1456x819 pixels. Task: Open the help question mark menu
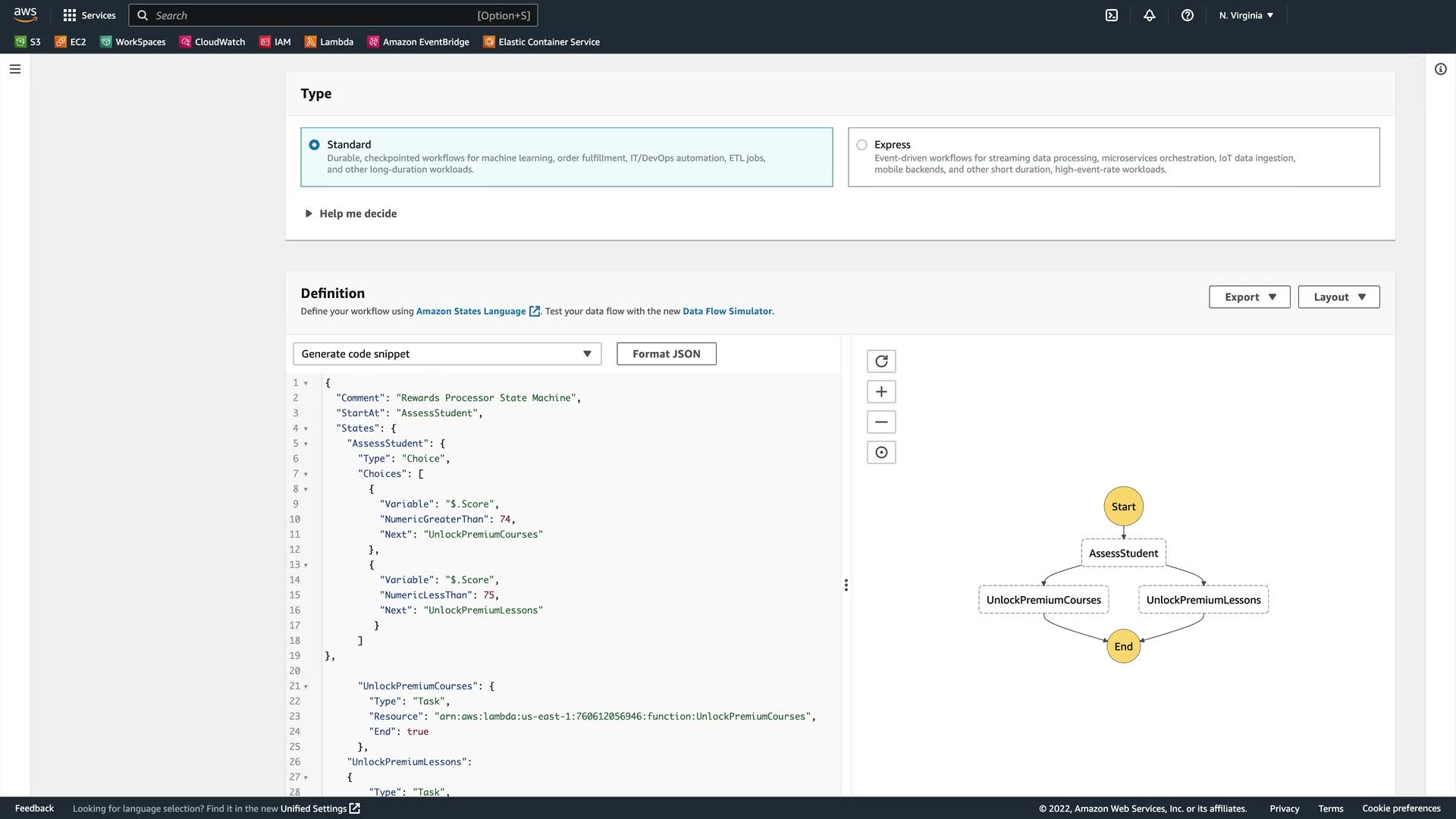(1188, 15)
